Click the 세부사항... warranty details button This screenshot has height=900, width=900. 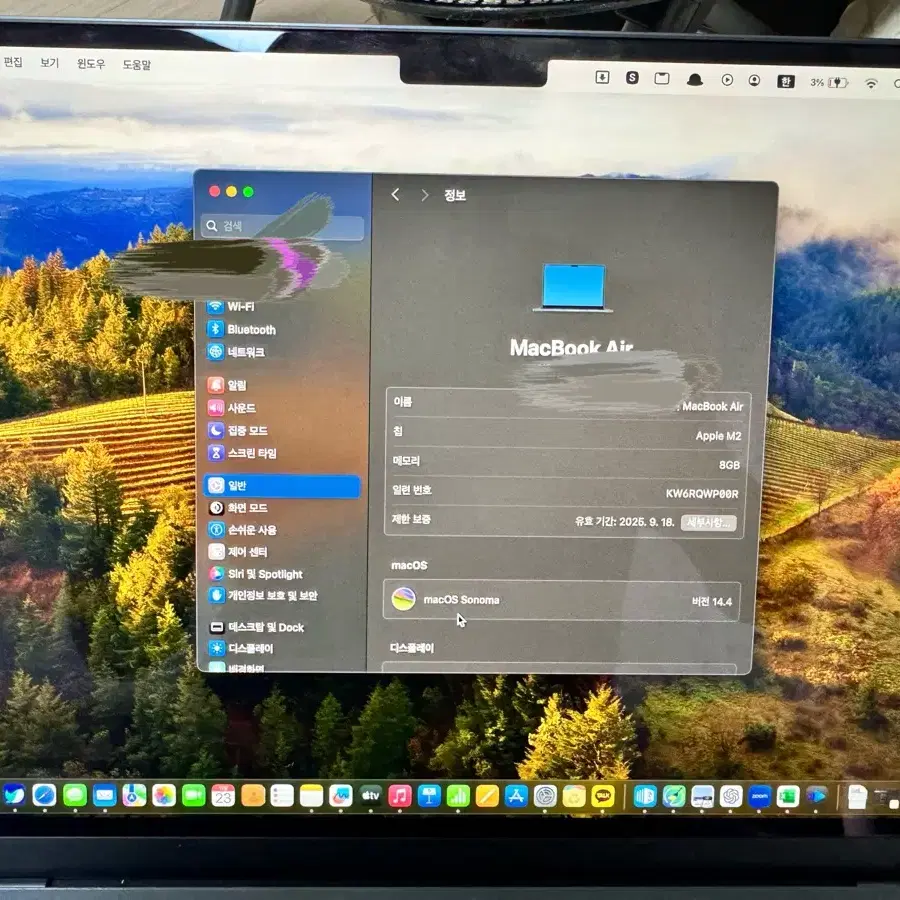709,523
